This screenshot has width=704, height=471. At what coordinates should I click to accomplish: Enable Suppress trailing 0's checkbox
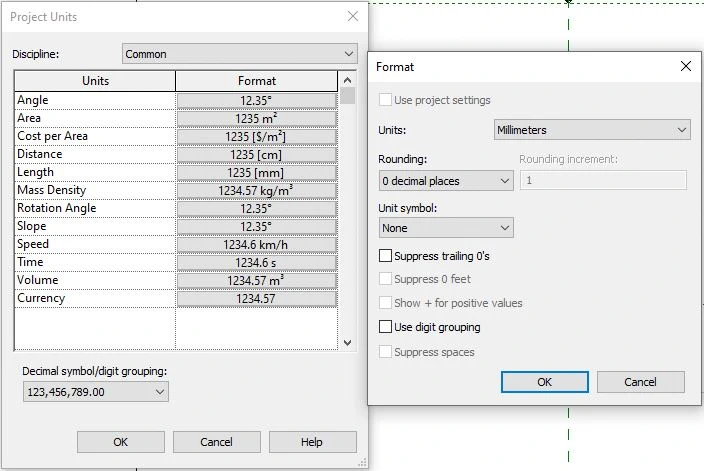[386, 257]
